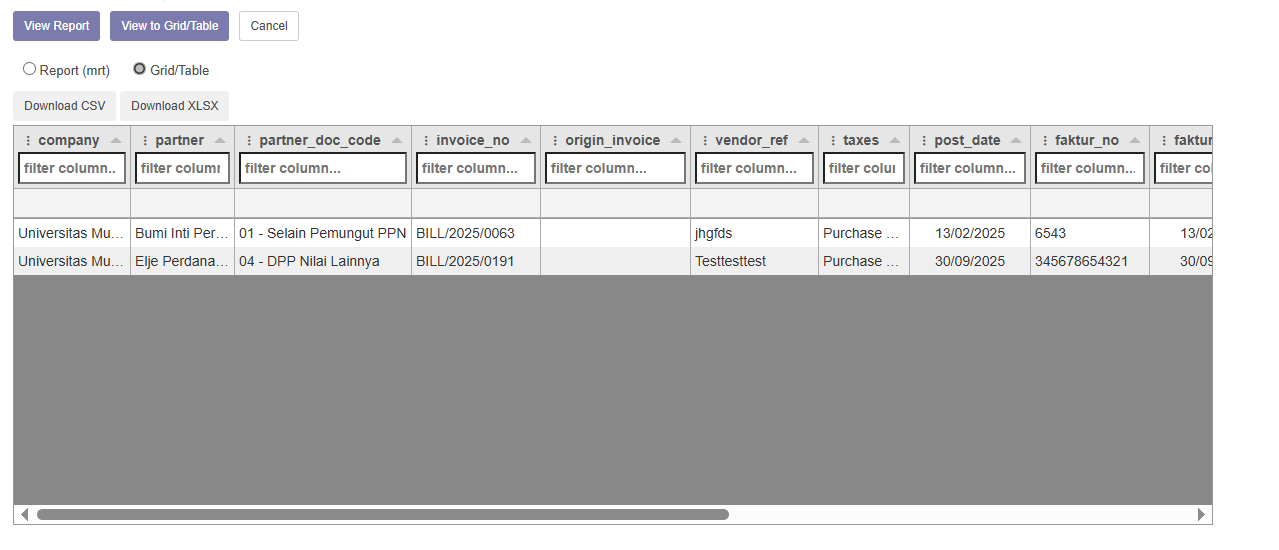Select the Grid/Table radio option
1279x550 pixels.
[x=140, y=70]
